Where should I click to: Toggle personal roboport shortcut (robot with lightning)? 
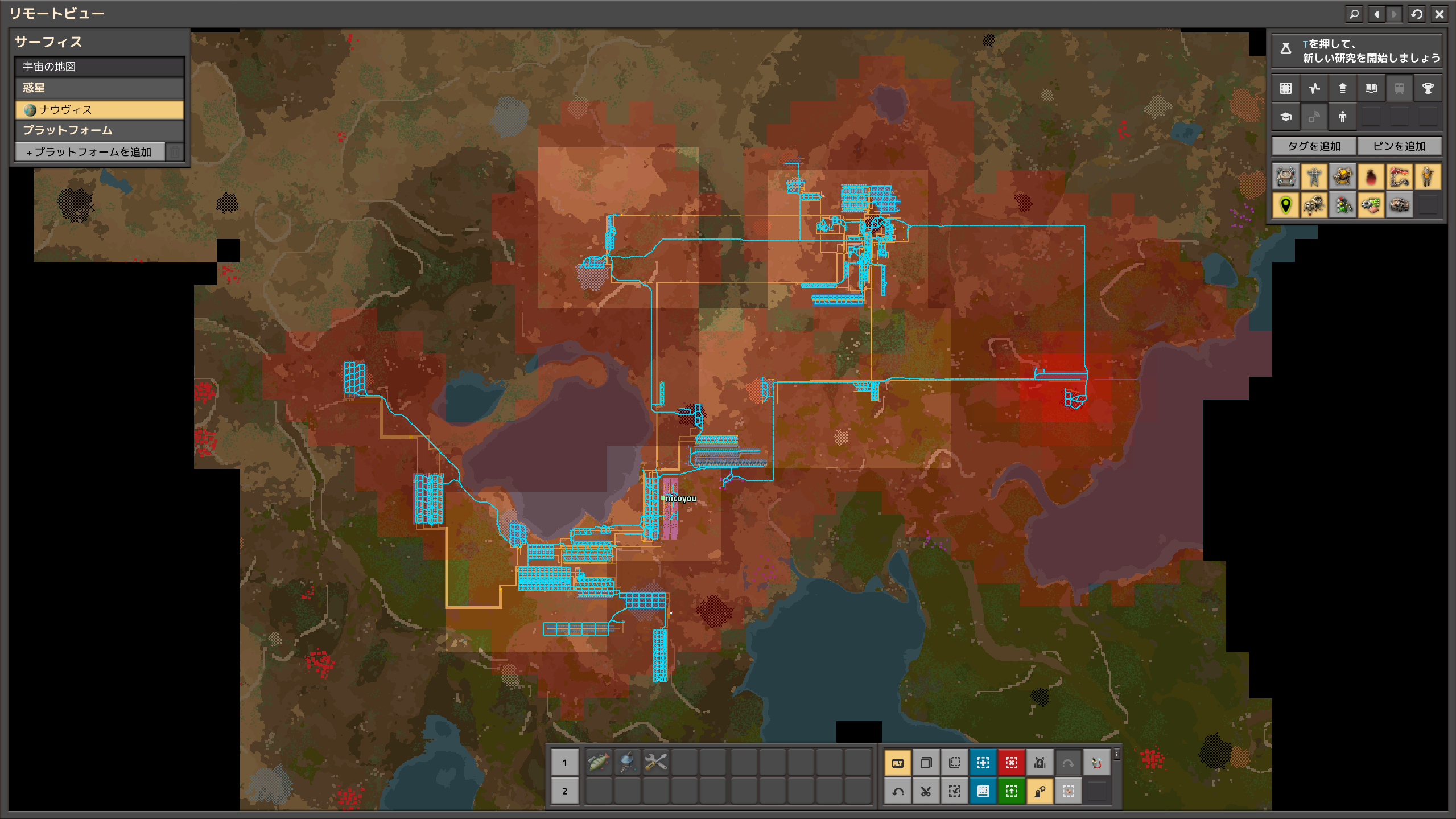[1040, 763]
